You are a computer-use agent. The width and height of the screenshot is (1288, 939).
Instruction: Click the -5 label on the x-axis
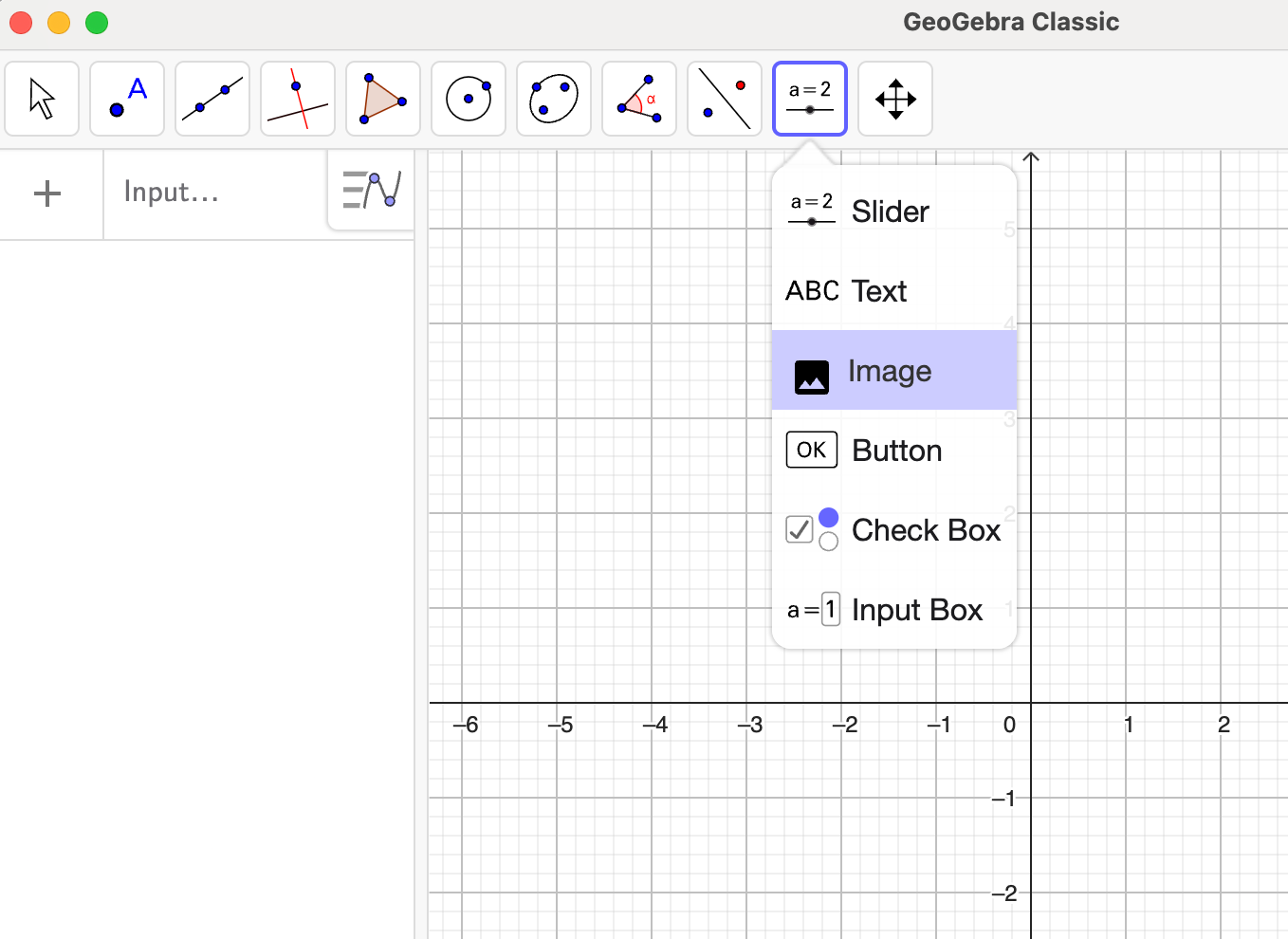[561, 725]
